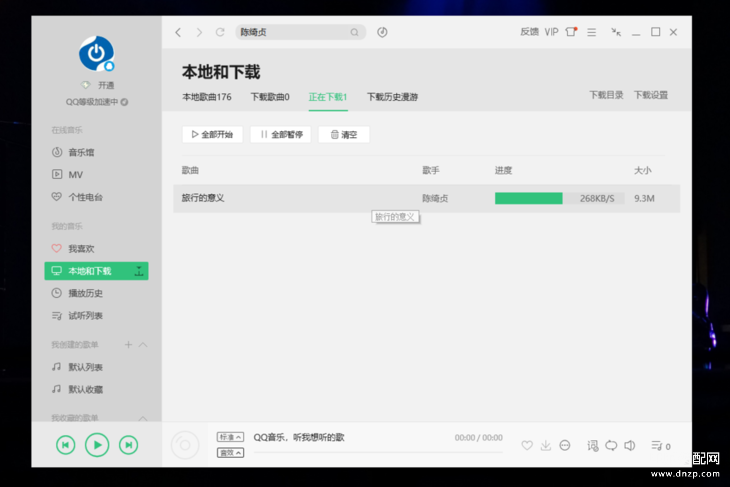This screenshot has height=487, width=730.
Task: Click the search magnifier icon
Action: tap(354, 32)
